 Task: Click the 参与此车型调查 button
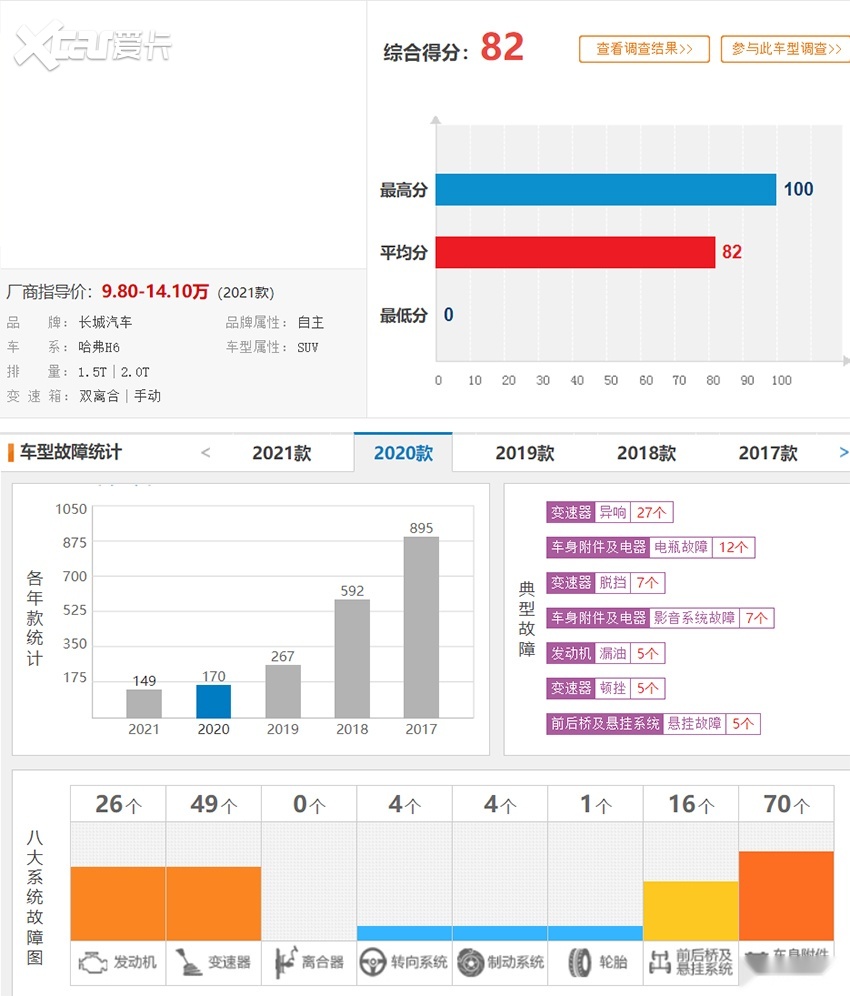(x=785, y=49)
